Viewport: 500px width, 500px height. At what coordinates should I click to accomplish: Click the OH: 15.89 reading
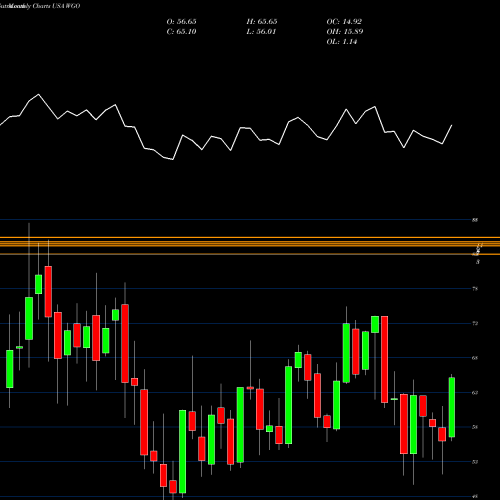345,32
